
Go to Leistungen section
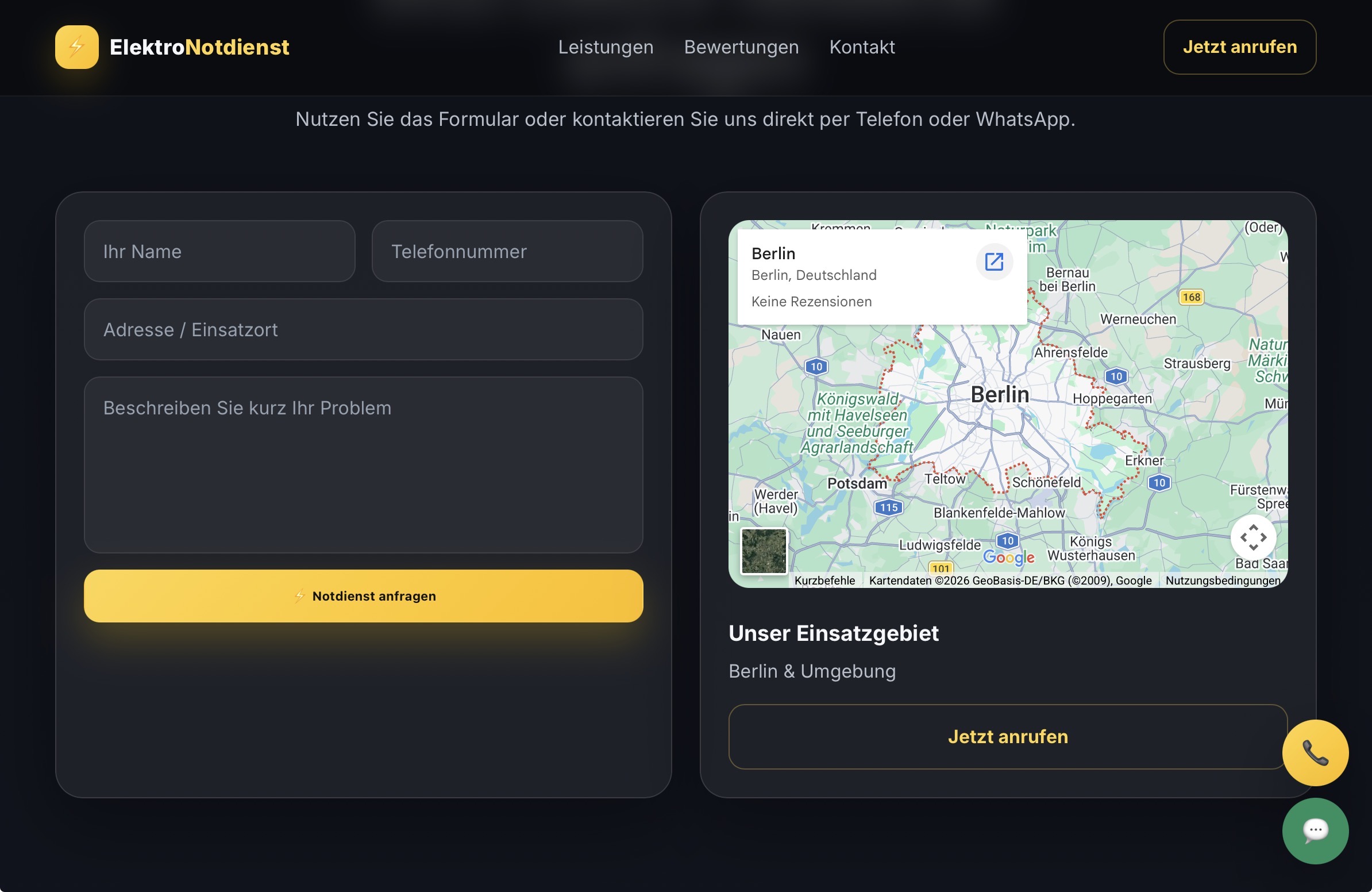pos(606,47)
